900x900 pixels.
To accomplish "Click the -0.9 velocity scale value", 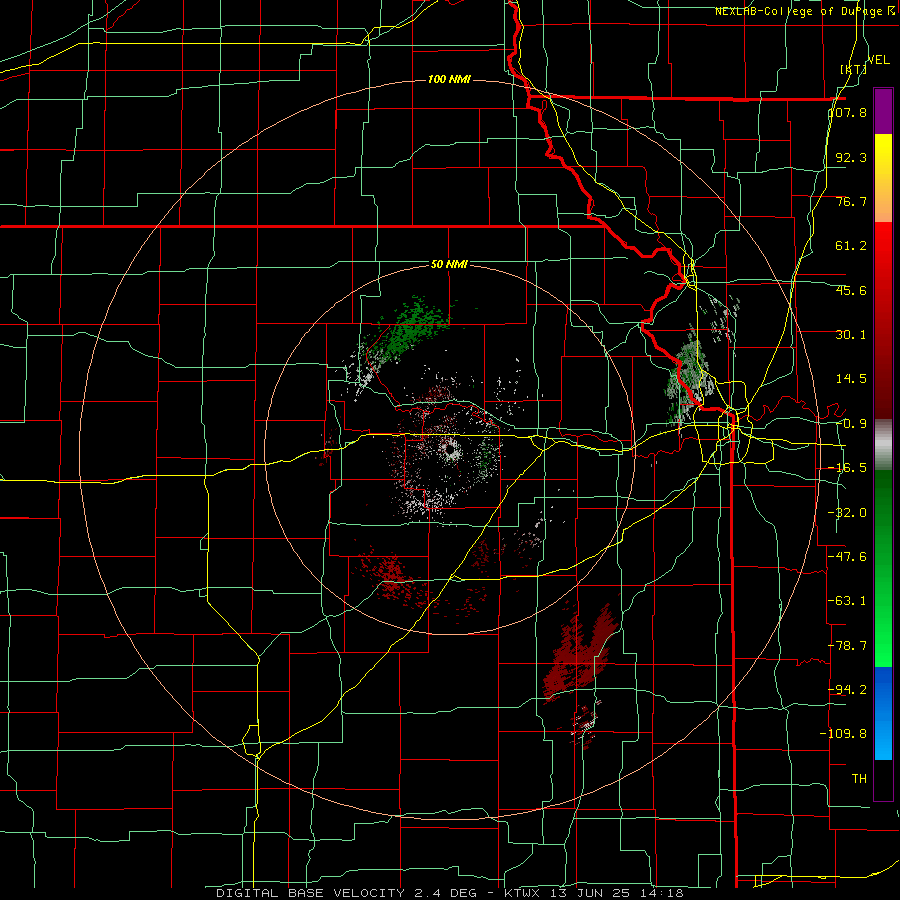I will point(851,424).
